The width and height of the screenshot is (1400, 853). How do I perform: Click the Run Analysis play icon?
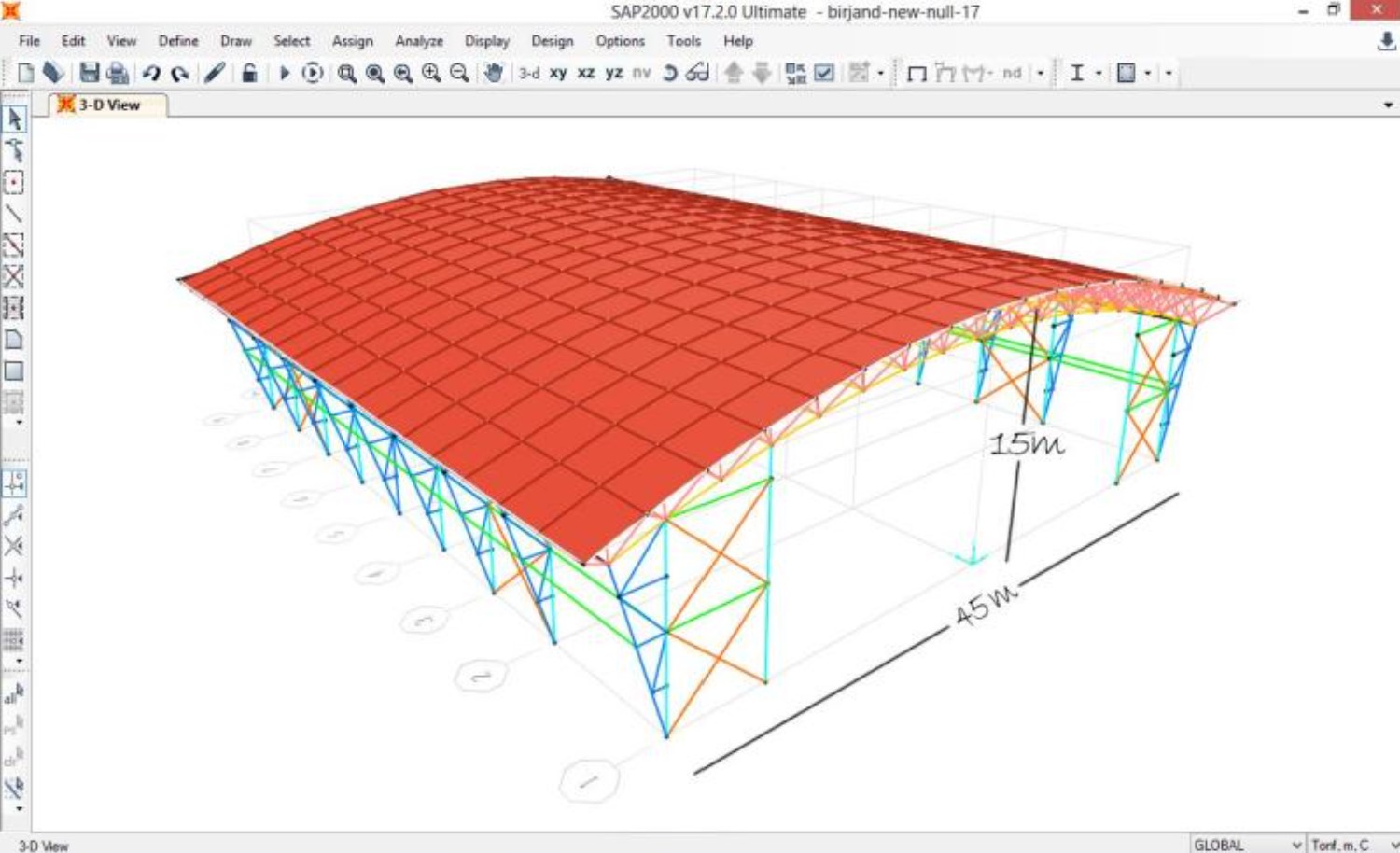coord(285,73)
